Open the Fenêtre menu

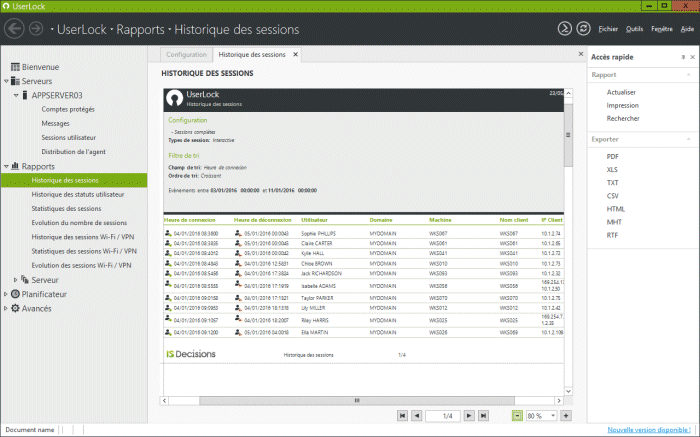click(662, 29)
